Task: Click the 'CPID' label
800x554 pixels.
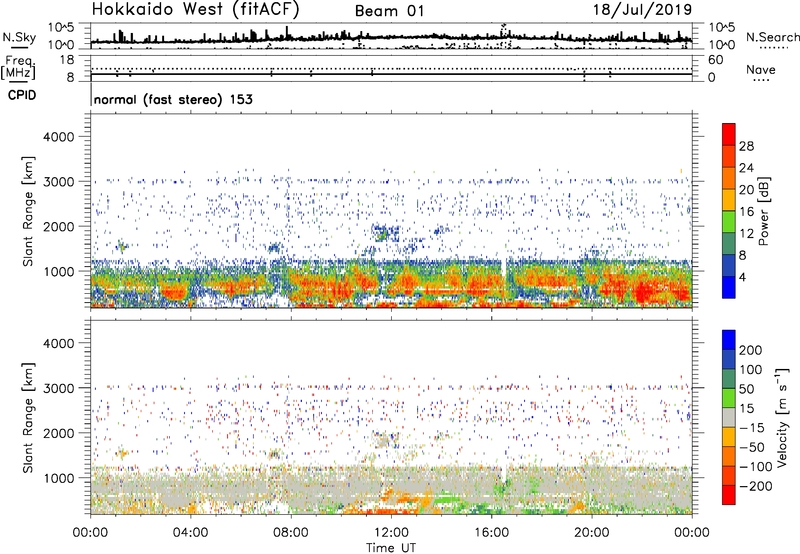Action: (22, 95)
